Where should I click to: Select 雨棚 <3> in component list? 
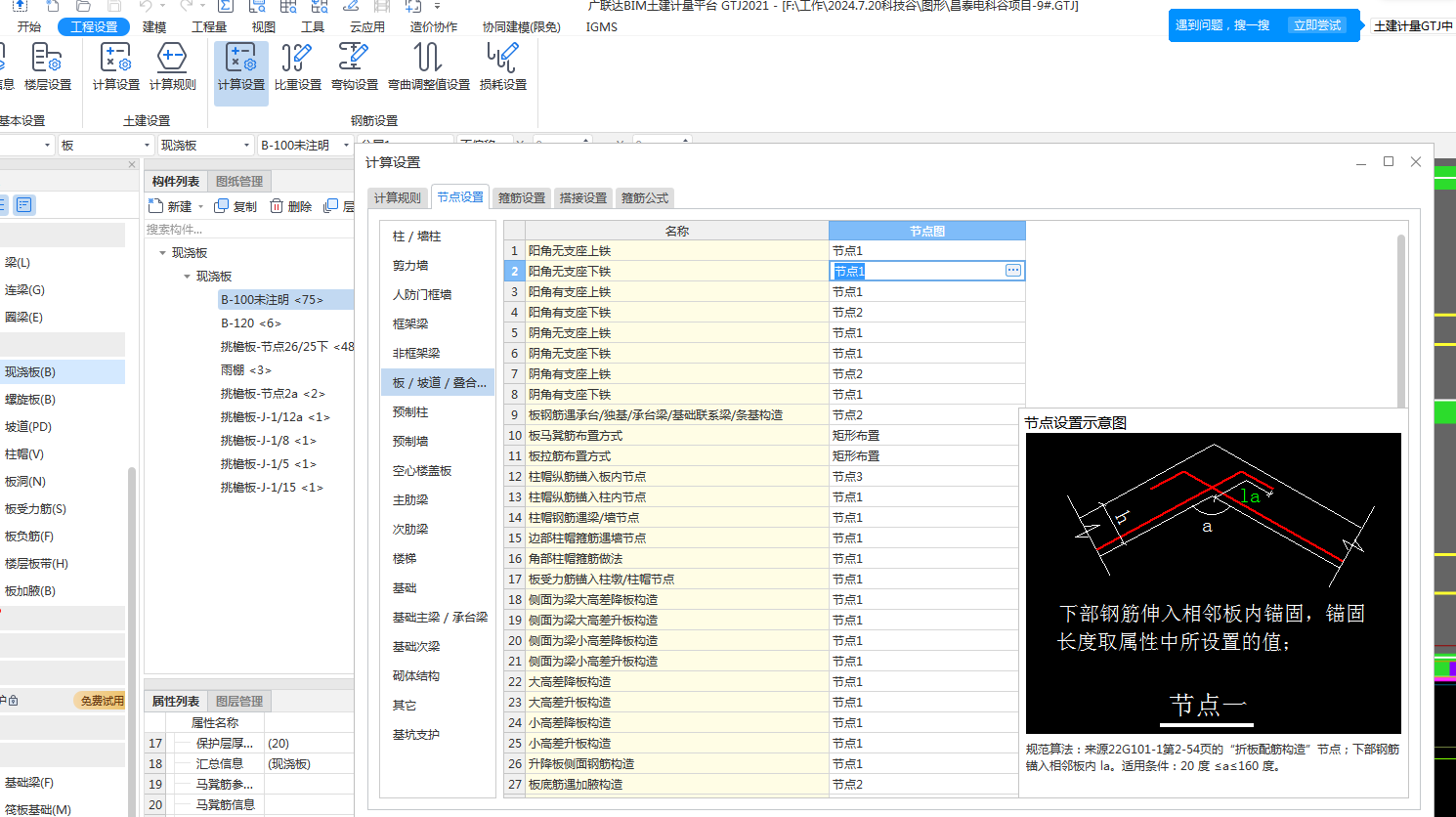(246, 369)
